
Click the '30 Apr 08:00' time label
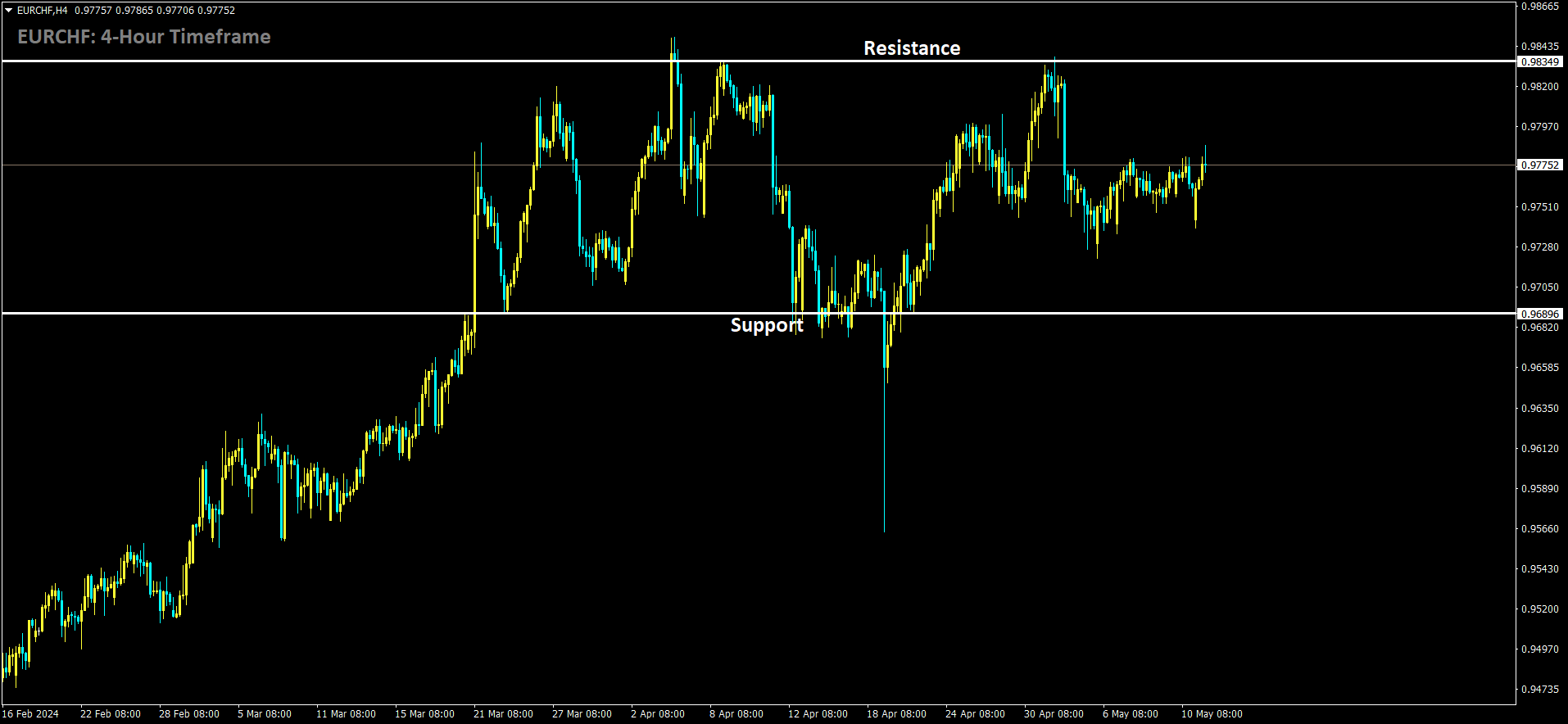click(x=1054, y=714)
